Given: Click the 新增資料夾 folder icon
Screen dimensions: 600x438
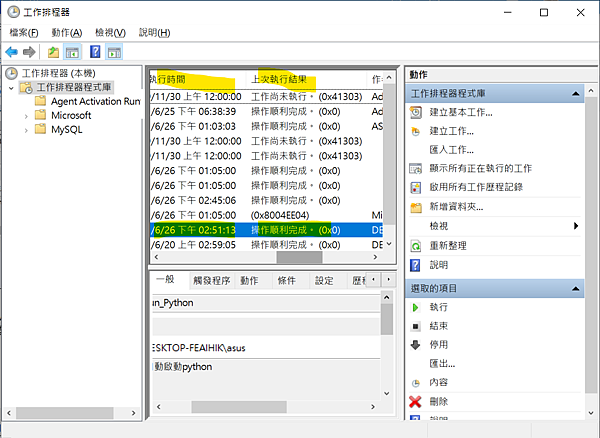Looking at the screenshot, I should 416,207.
